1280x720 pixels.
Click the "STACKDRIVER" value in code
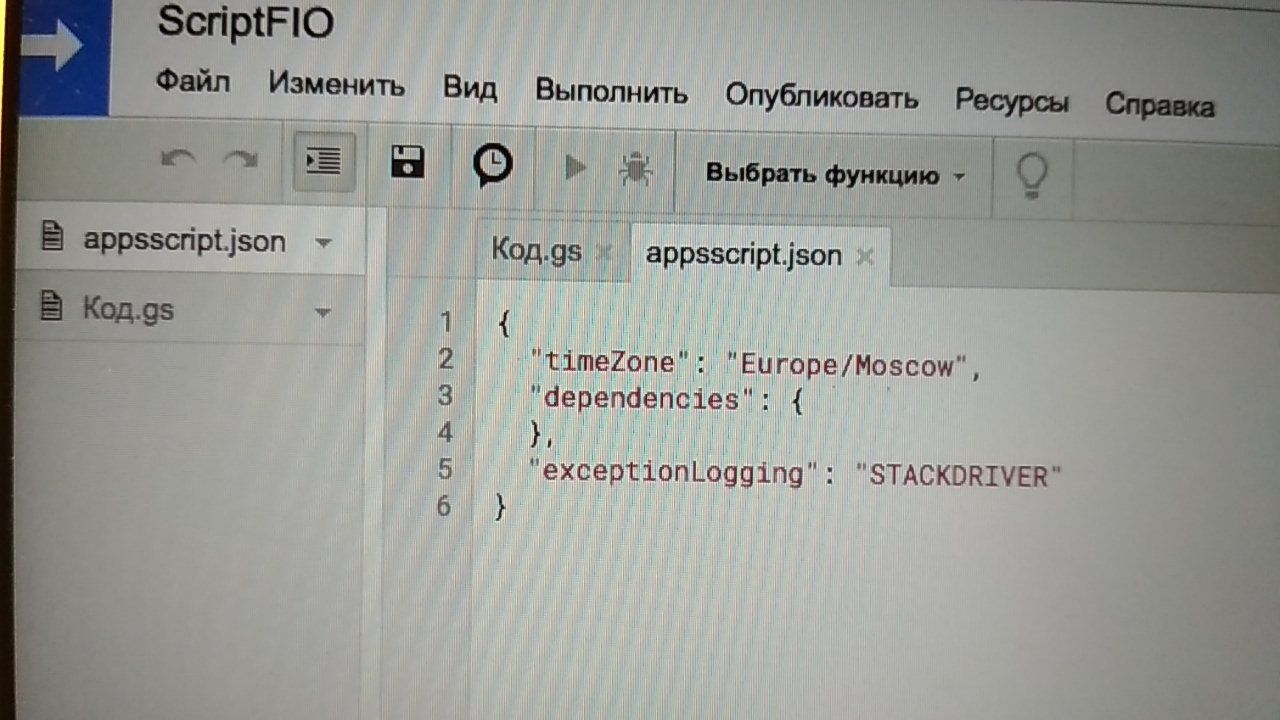(x=958, y=476)
